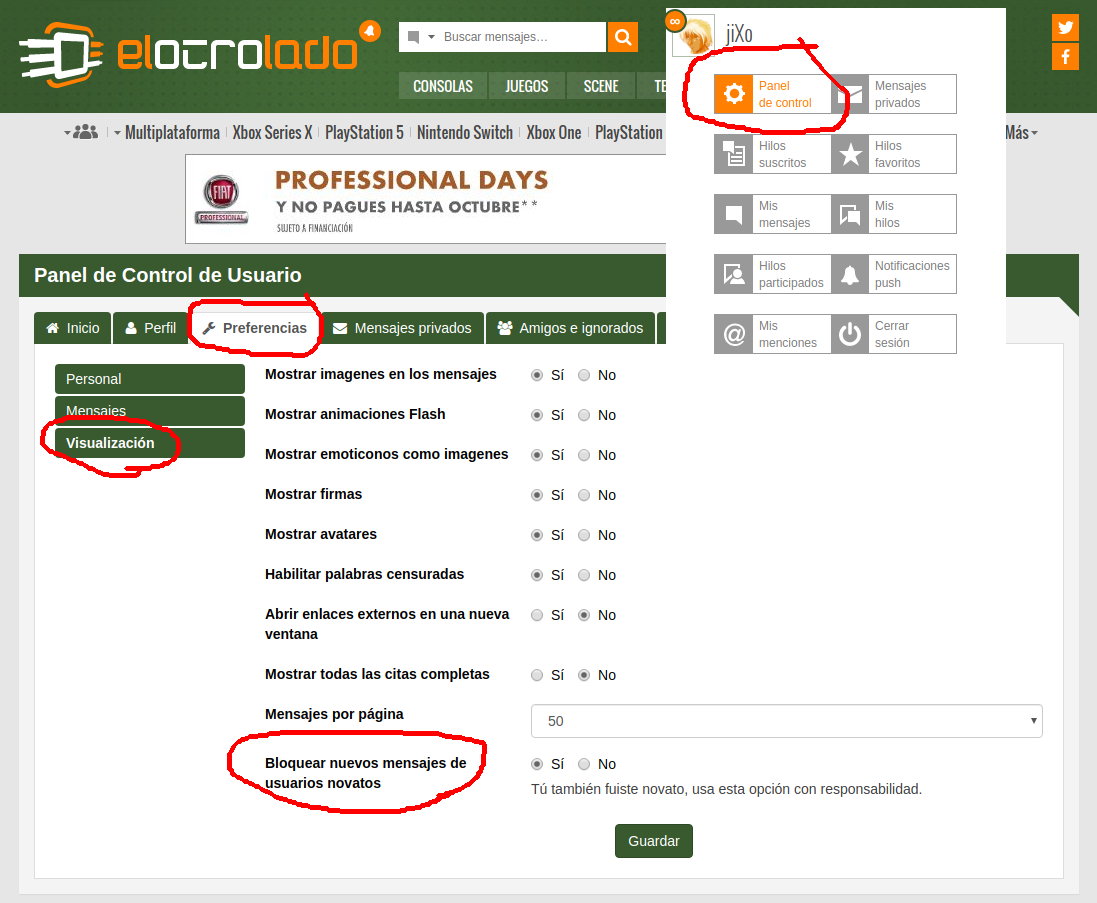Open the Twitter icon link
Image resolution: width=1097 pixels, height=903 pixels.
tap(1065, 27)
